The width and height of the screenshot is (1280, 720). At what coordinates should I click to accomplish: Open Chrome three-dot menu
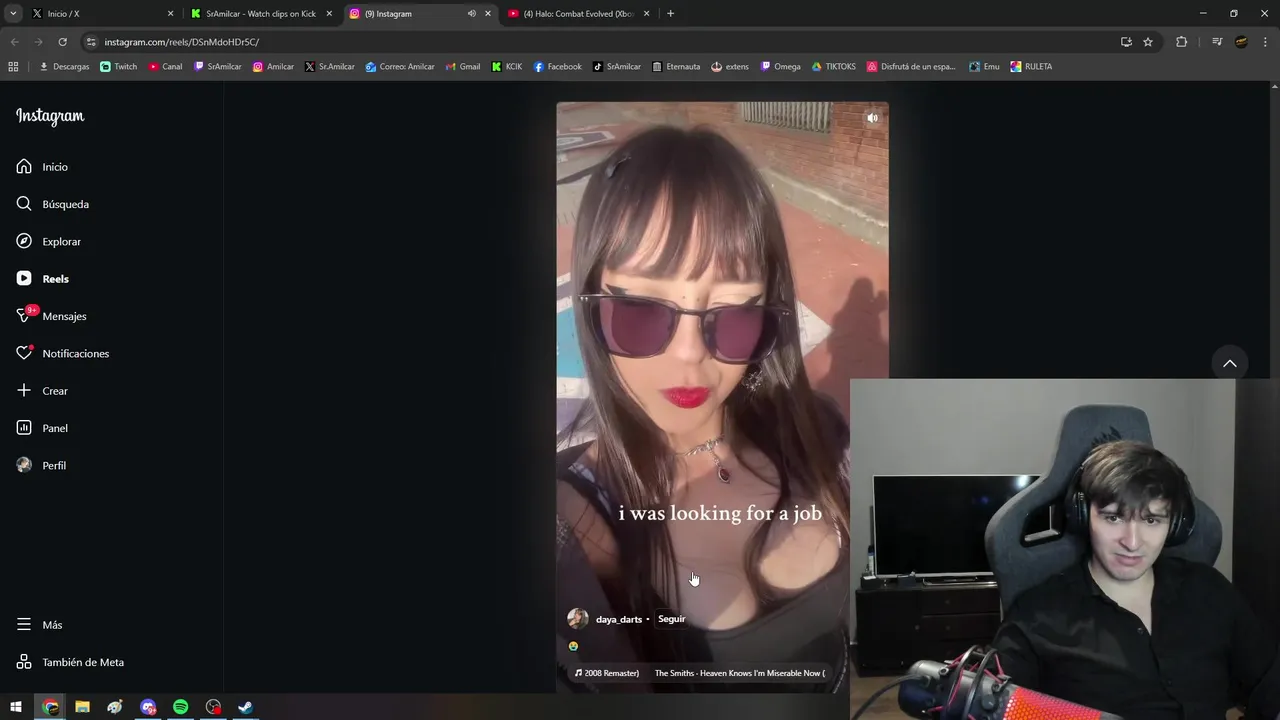click(1266, 42)
